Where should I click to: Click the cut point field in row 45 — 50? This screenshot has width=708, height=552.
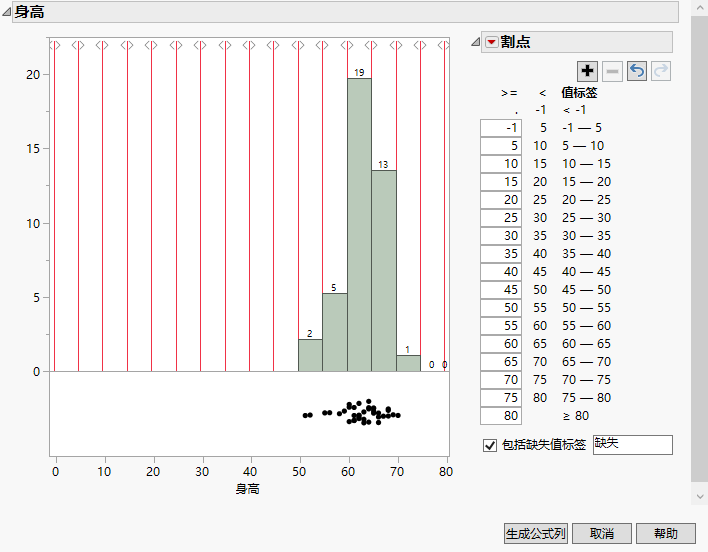501,290
